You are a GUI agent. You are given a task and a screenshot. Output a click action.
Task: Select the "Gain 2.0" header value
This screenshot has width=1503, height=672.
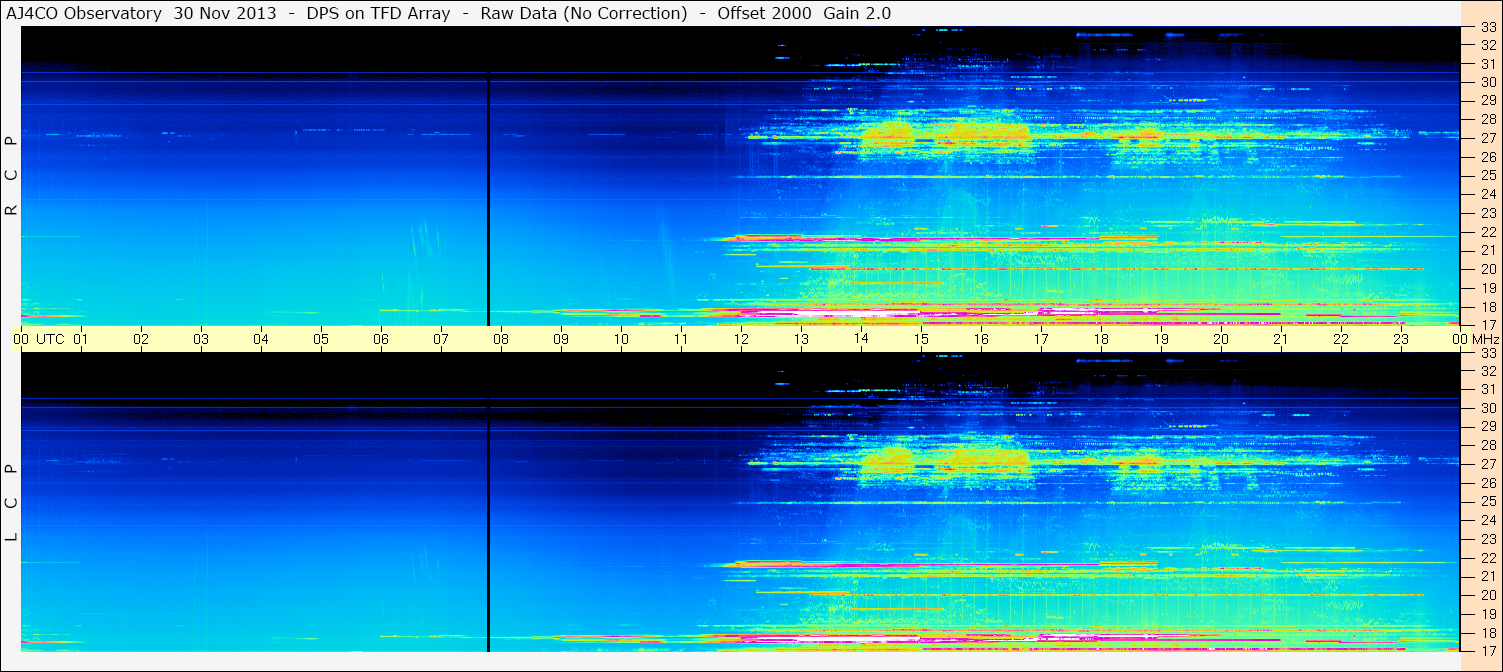pos(857,13)
